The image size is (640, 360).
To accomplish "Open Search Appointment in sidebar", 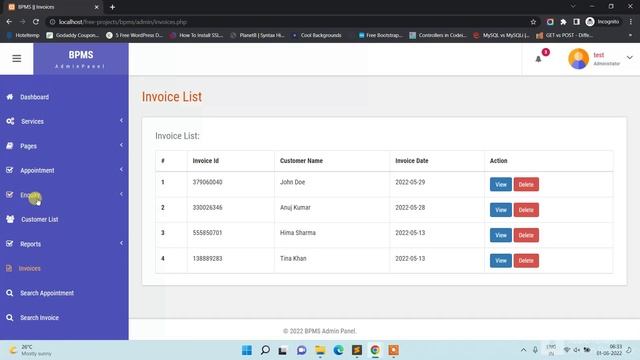I will click(x=47, y=293).
